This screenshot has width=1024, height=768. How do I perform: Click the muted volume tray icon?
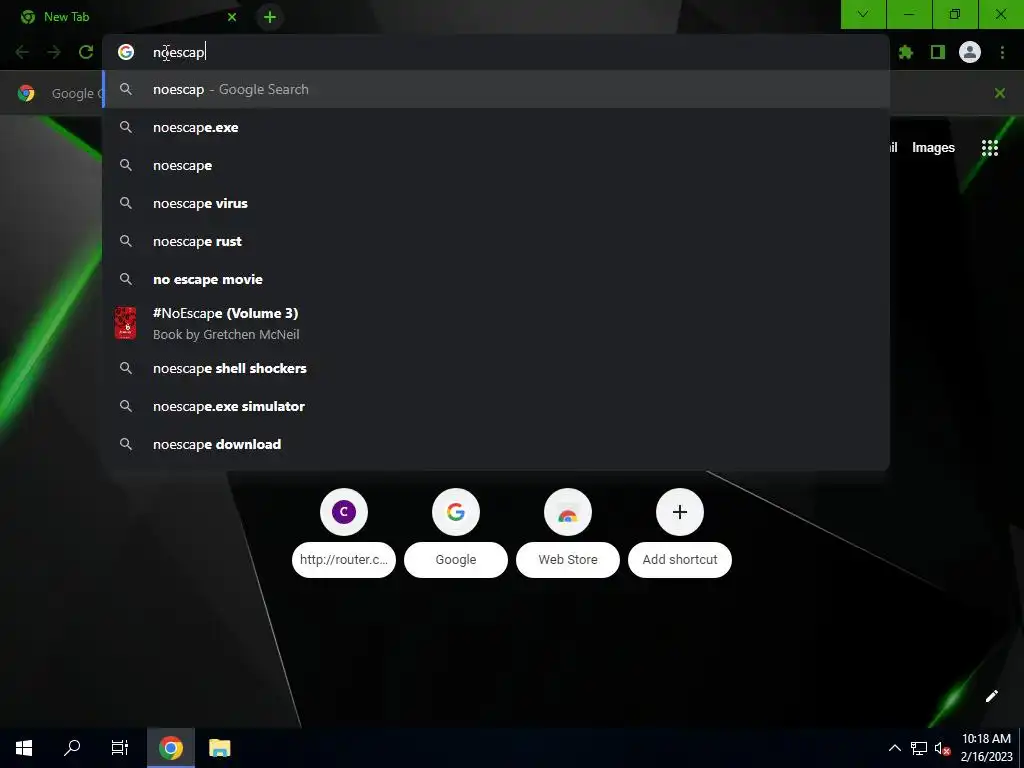click(942, 748)
